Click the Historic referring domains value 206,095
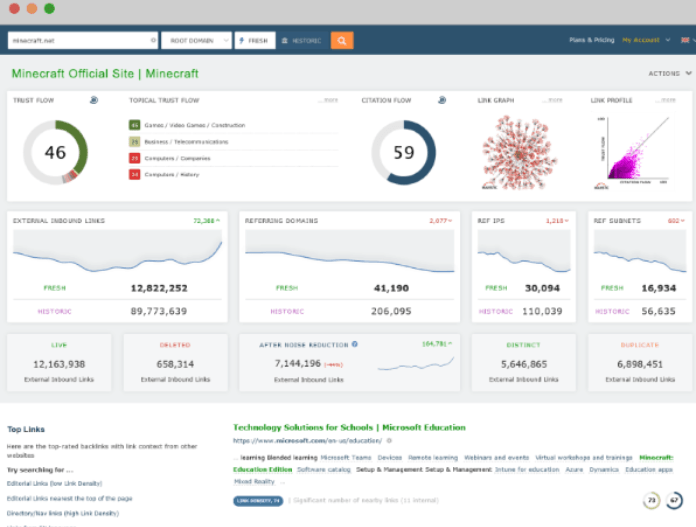 click(x=391, y=311)
